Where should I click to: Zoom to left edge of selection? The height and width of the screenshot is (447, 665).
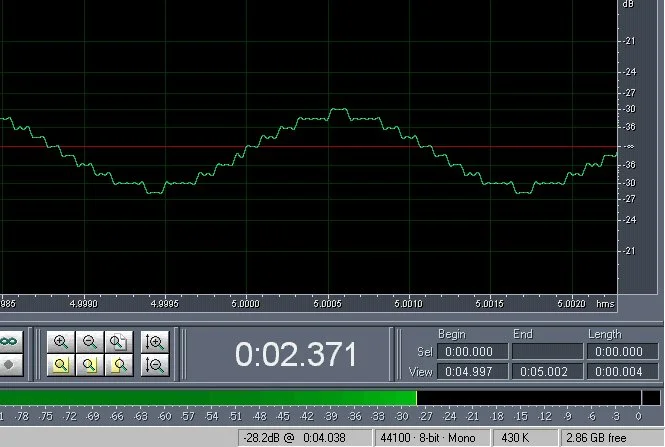click(90, 366)
